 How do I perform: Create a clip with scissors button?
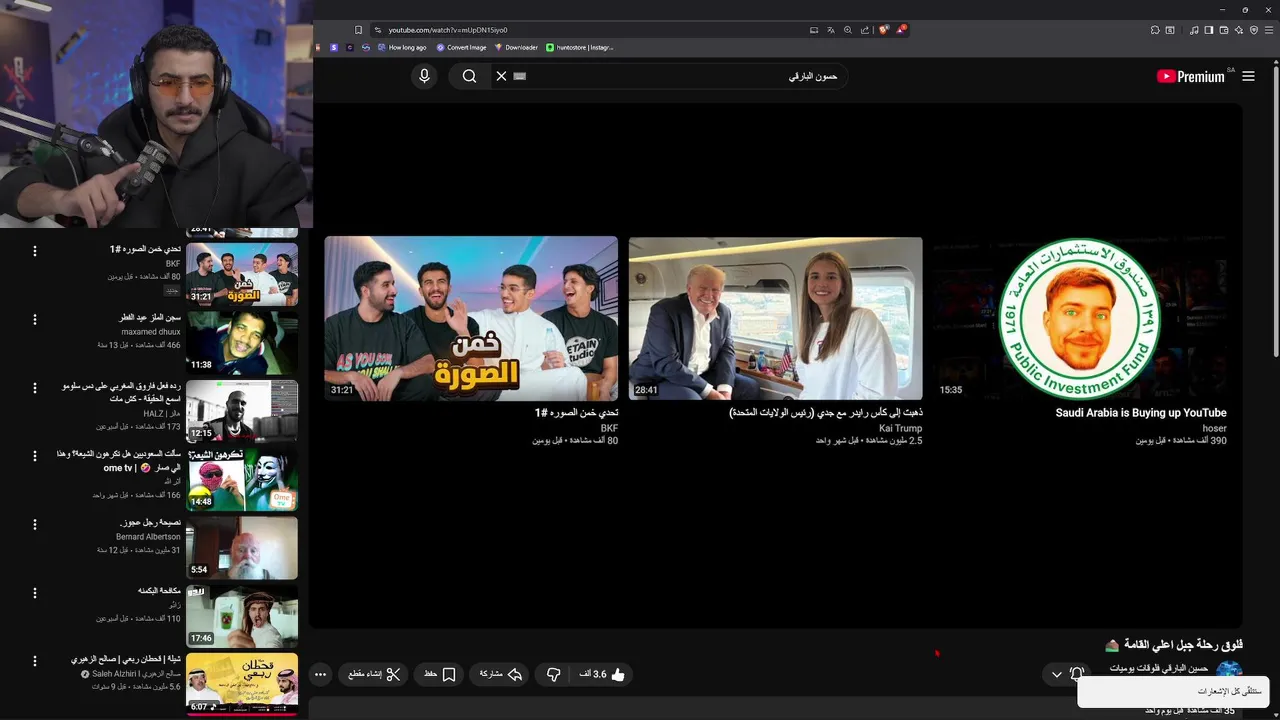pos(375,675)
